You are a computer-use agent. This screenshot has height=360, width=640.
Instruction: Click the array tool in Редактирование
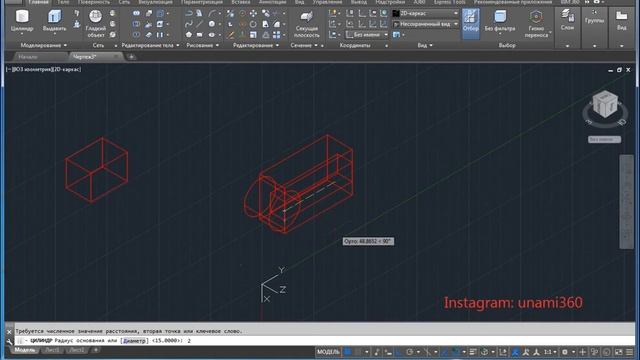(x=277, y=35)
